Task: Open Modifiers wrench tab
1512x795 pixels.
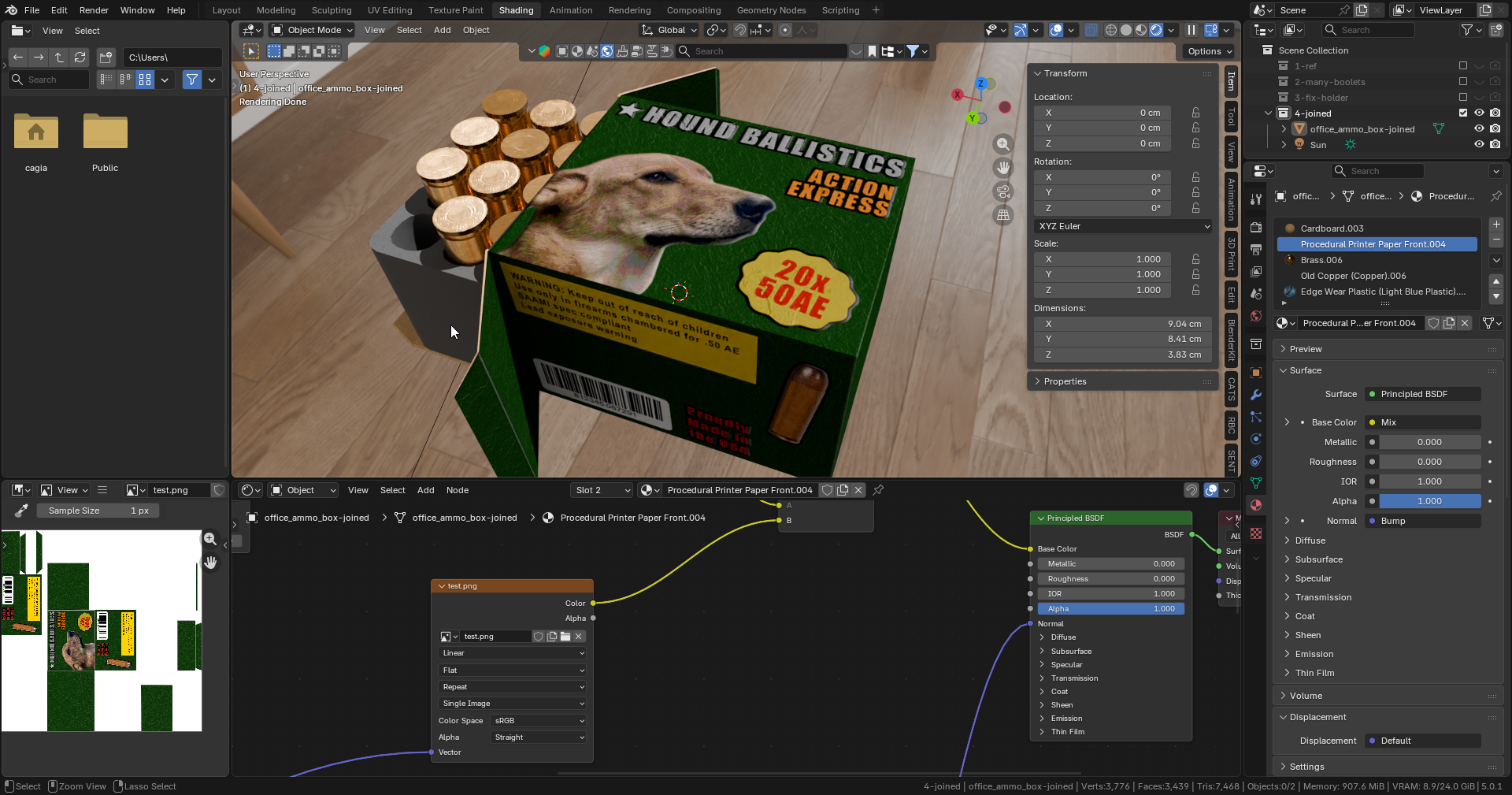Action: [1256, 395]
